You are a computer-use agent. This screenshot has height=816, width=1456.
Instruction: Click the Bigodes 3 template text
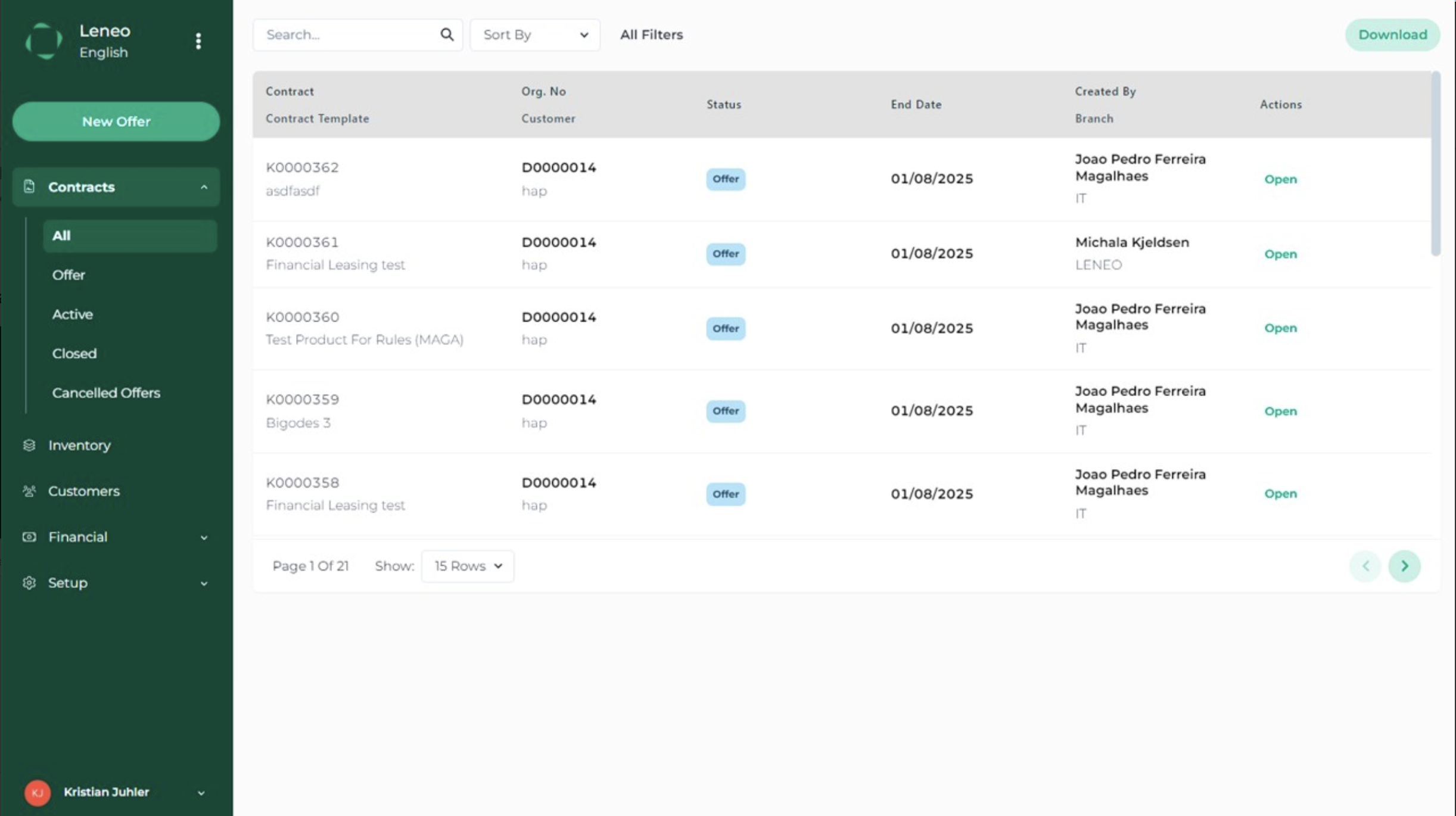pyautogui.click(x=298, y=423)
